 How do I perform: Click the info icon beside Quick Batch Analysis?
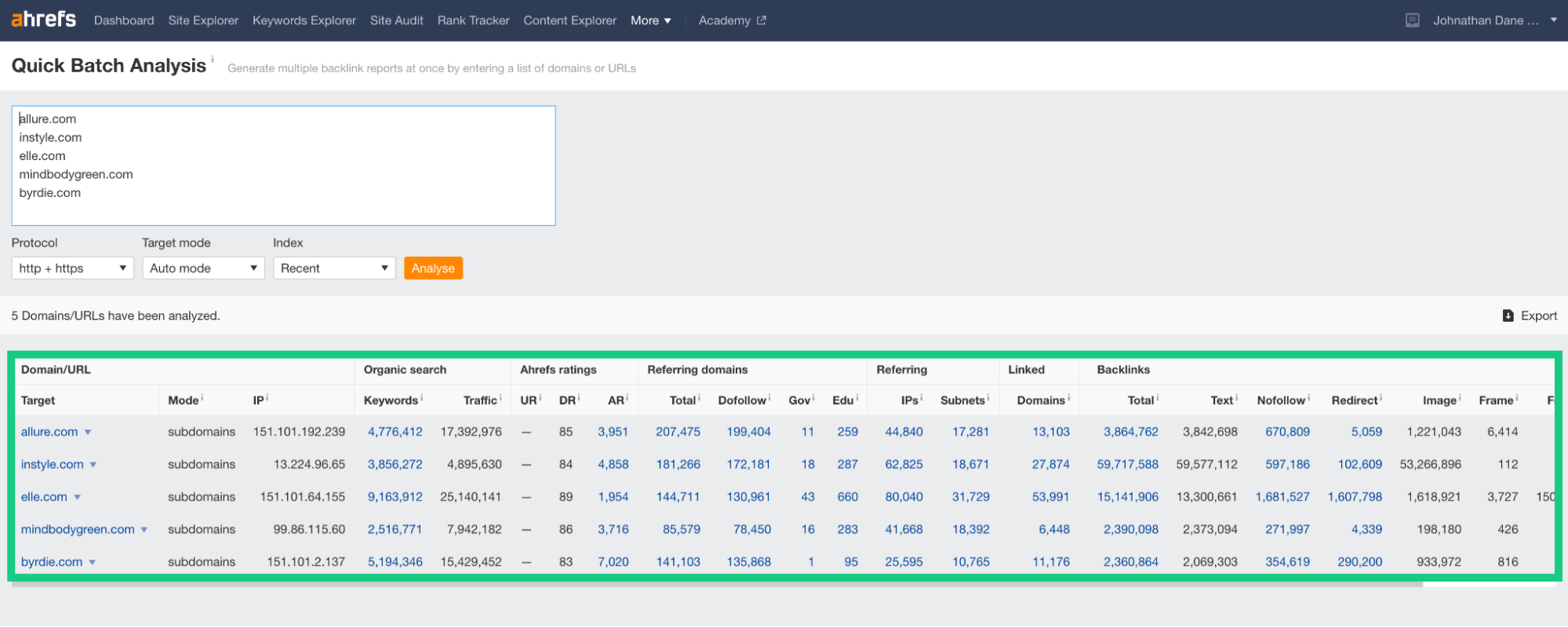[x=213, y=59]
